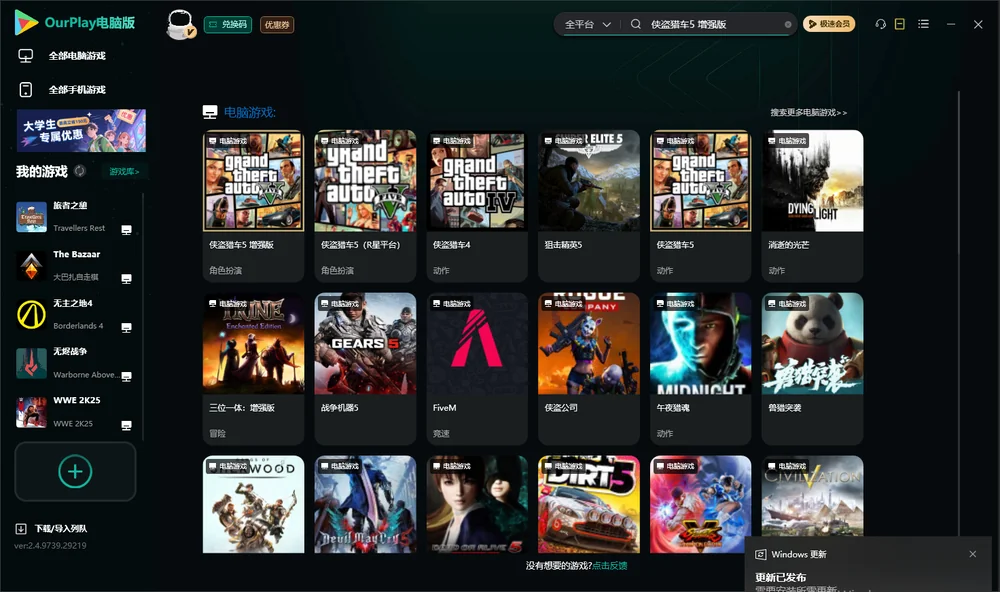The height and width of the screenshot is (592, 1000).
Task: Click the 电脑游戏 tag on FiveM card
Action: (452, 303)
